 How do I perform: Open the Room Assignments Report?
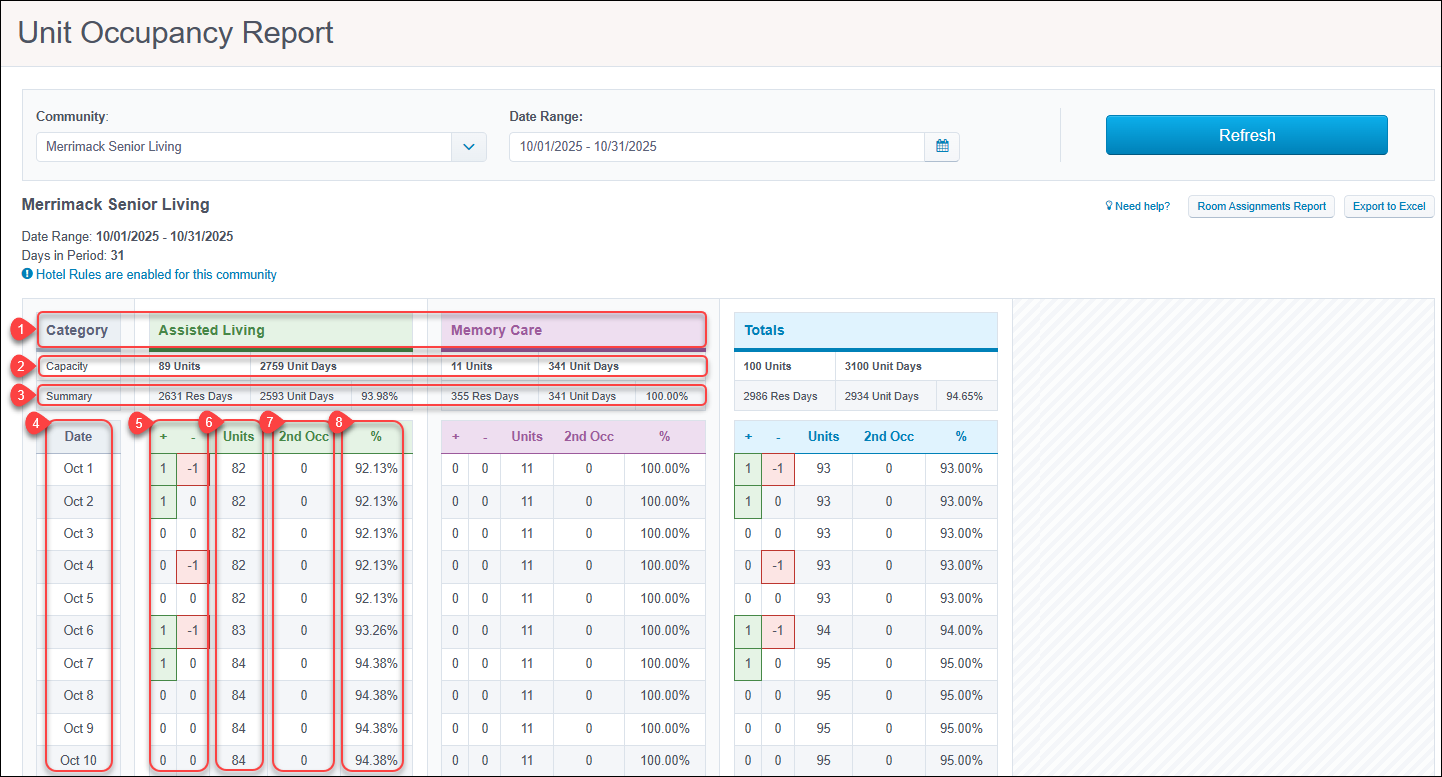[x=1261, y=207]
